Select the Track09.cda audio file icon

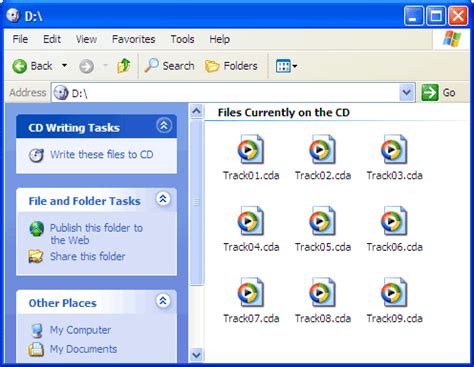click(x=394, y=292)
